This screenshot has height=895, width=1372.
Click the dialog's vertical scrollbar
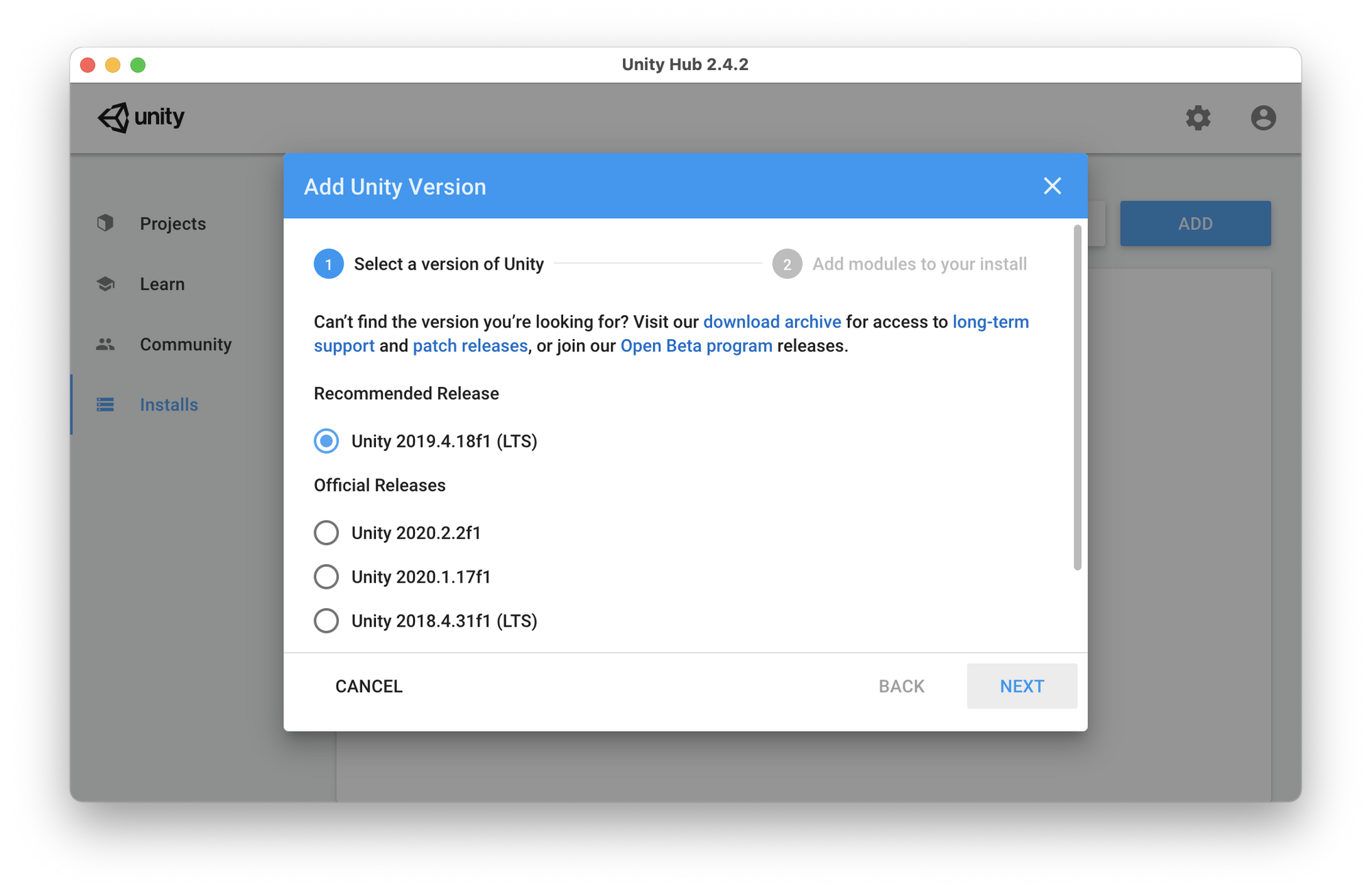tap(1077, 398)
